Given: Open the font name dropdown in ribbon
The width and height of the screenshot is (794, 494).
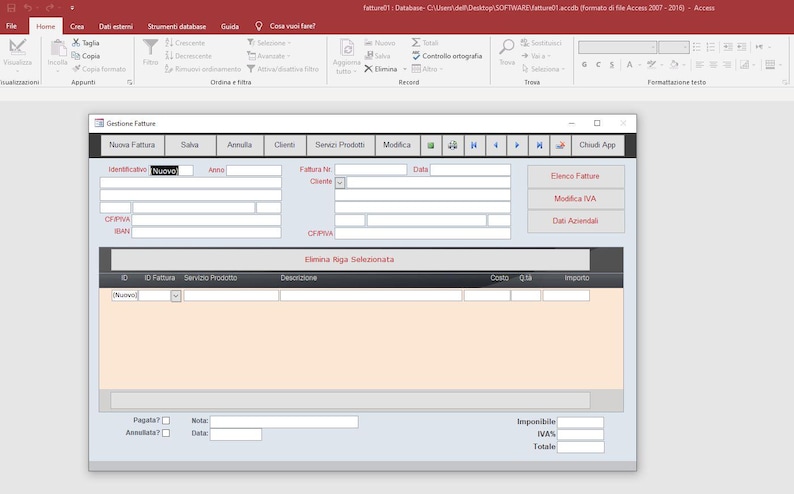Looking at the screenshot, I should coord(653,48).
